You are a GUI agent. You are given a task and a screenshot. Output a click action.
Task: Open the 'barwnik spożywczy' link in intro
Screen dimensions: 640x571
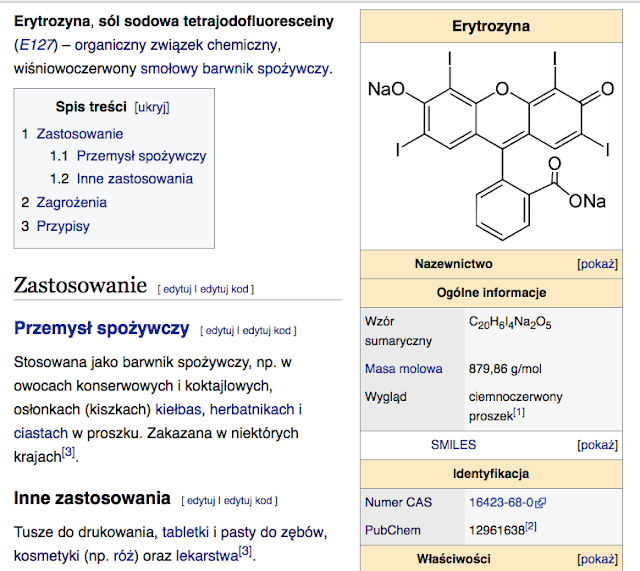pos(265,69)
